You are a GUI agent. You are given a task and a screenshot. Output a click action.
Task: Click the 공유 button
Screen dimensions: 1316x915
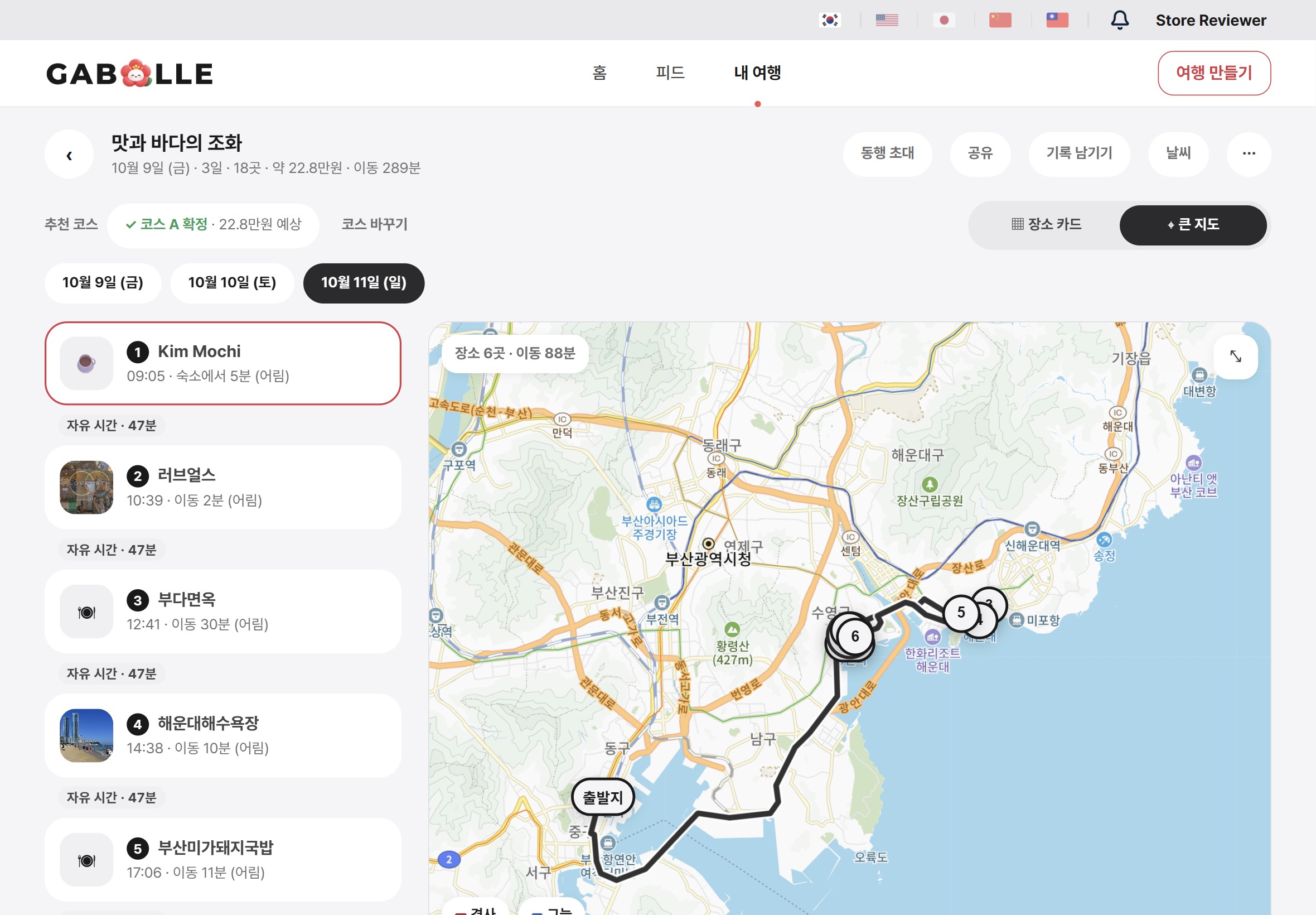[980, 153]
